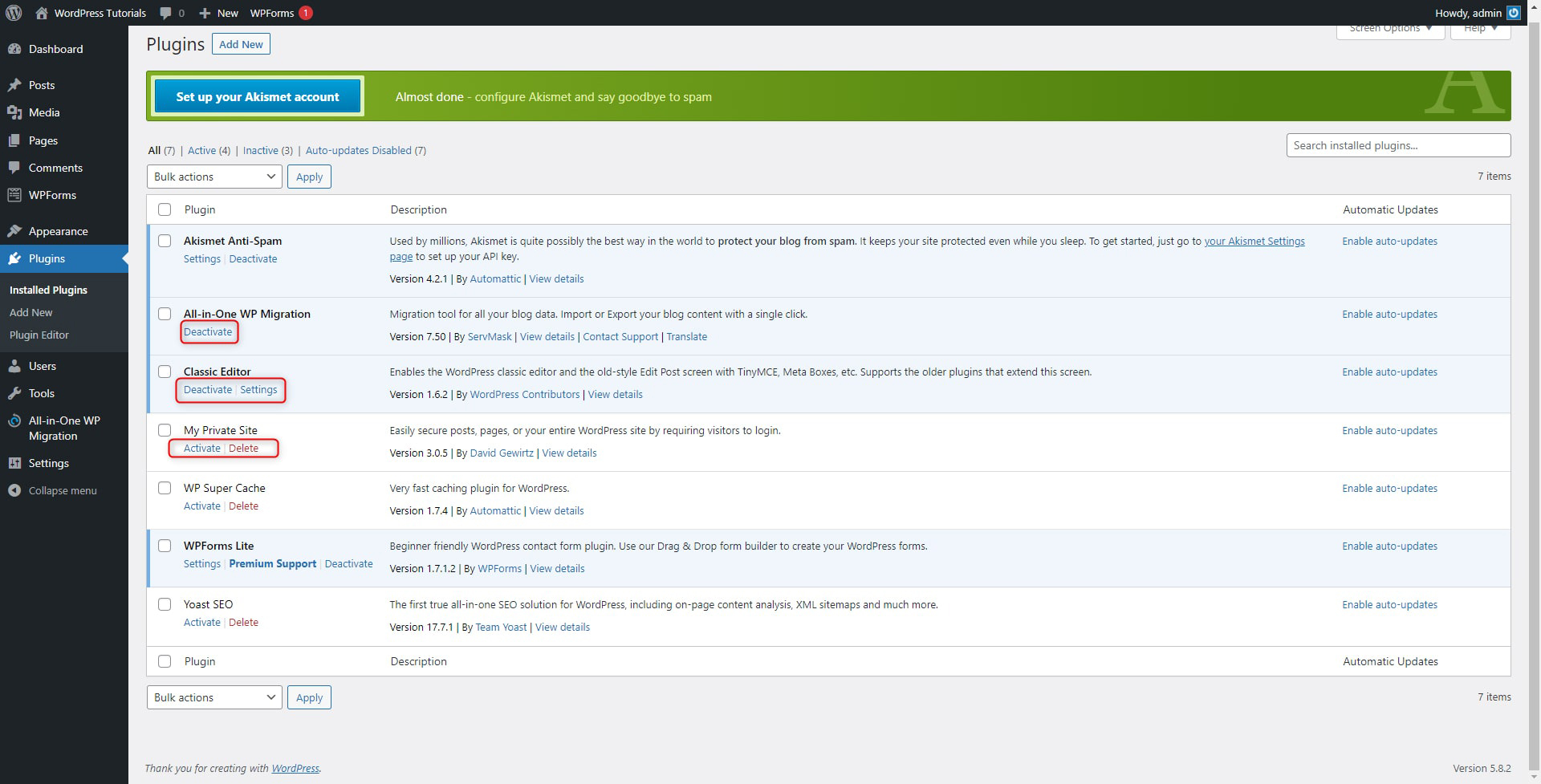Open the David Gewirtz author link

[x=502, y=453]
